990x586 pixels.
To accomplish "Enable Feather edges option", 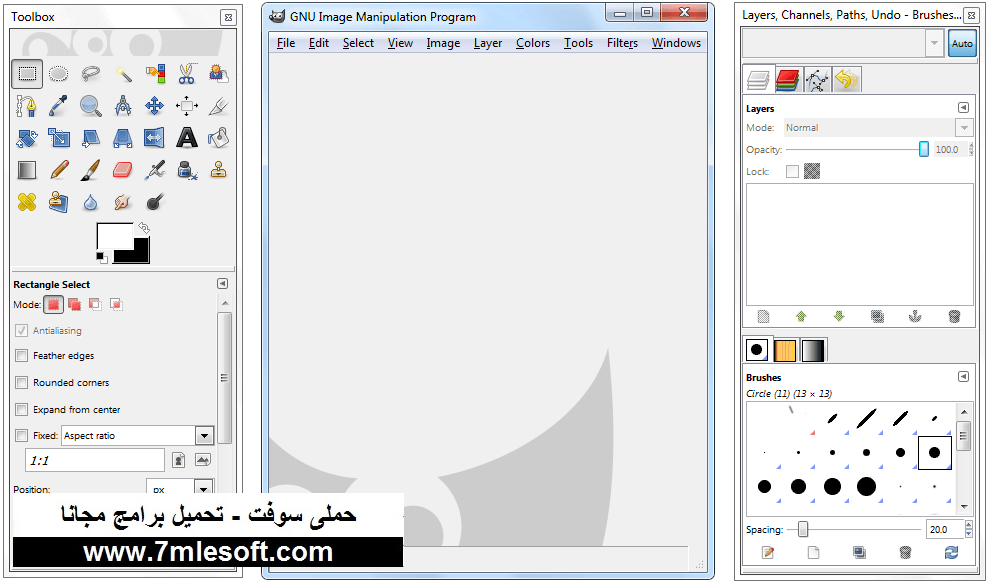I will [21, 356].
